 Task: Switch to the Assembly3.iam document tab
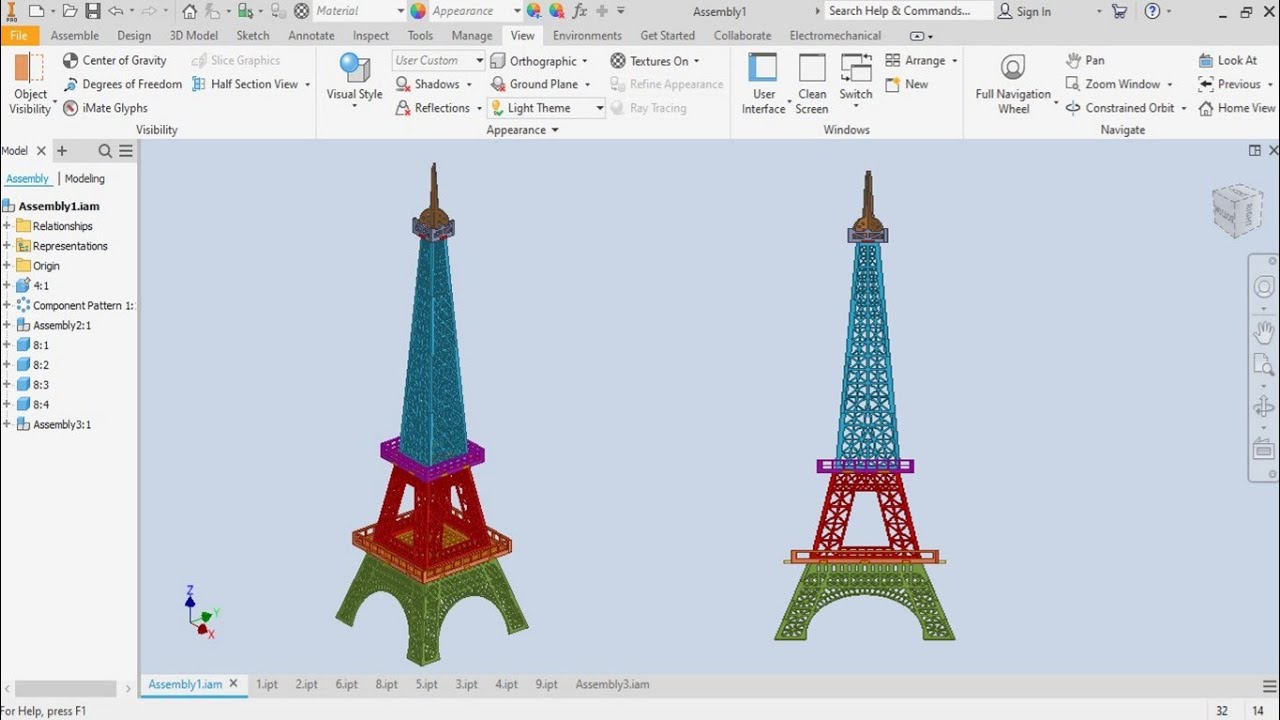click(612, 684)
